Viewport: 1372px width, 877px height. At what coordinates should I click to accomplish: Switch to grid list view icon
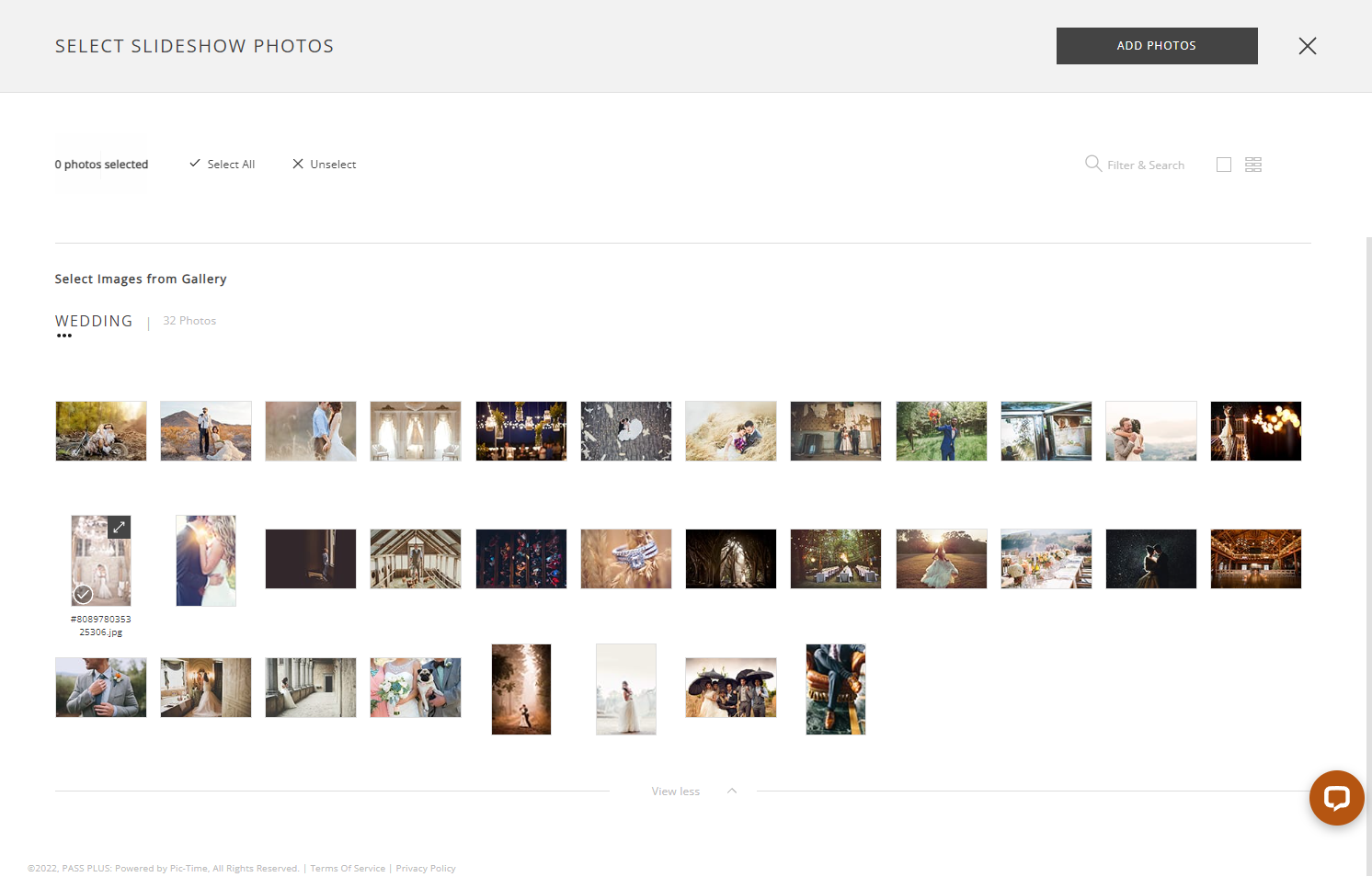click(1253, 165)
